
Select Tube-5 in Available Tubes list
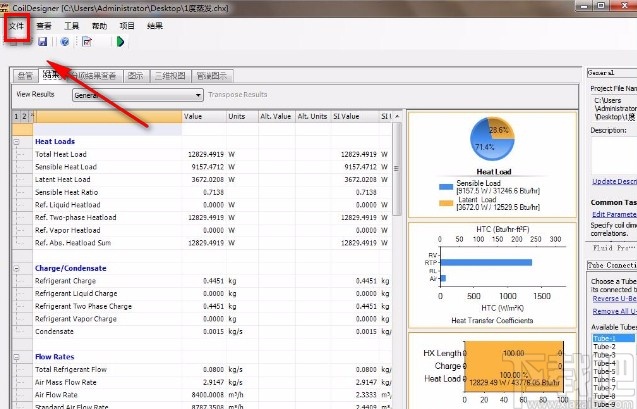[613, 372]
